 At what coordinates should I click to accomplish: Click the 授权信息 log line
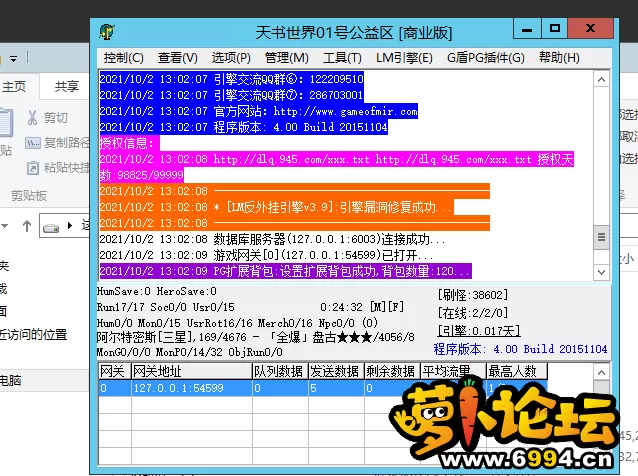tap(129, 143)
